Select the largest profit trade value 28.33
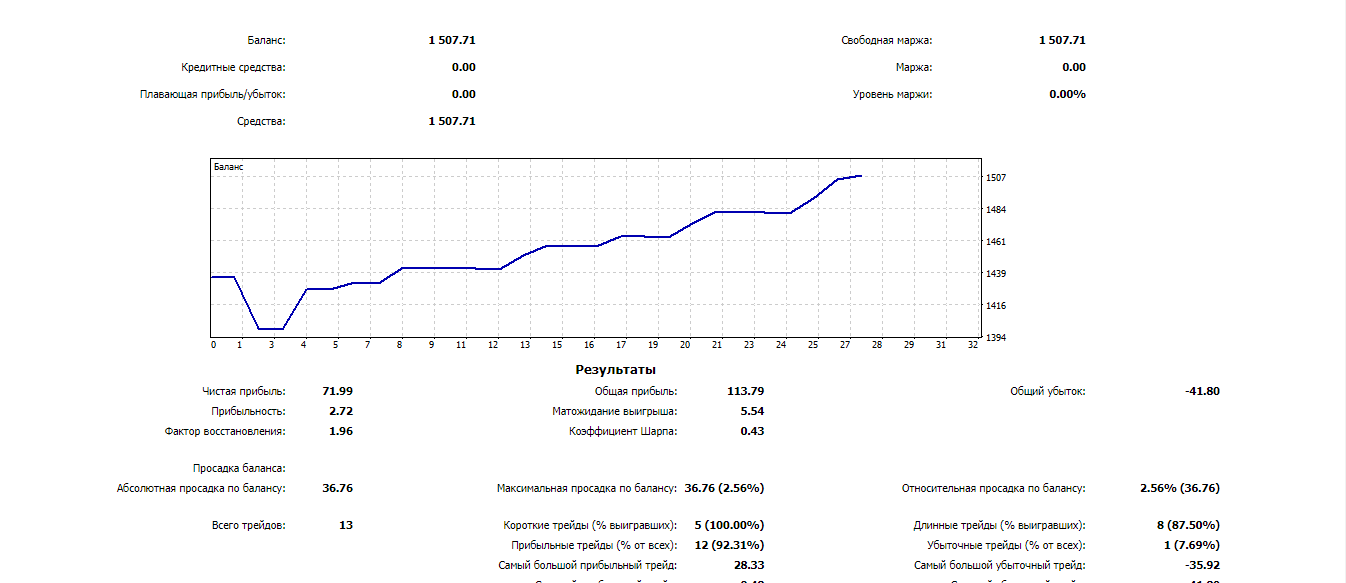Image resolution: width=1346 pixels, height=583 pixels. pos(749,566)
